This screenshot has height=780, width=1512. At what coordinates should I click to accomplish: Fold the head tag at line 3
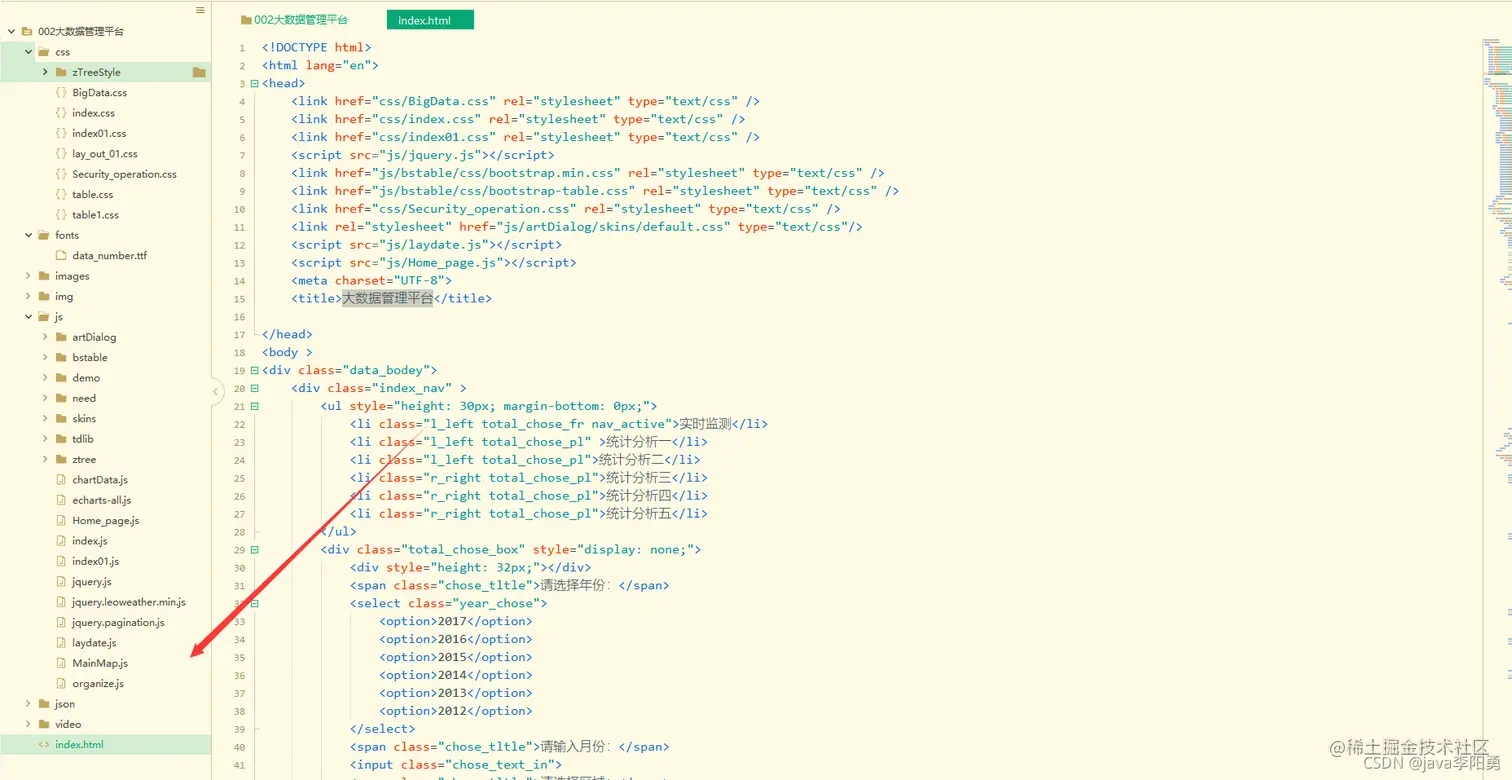pos(254,83)
